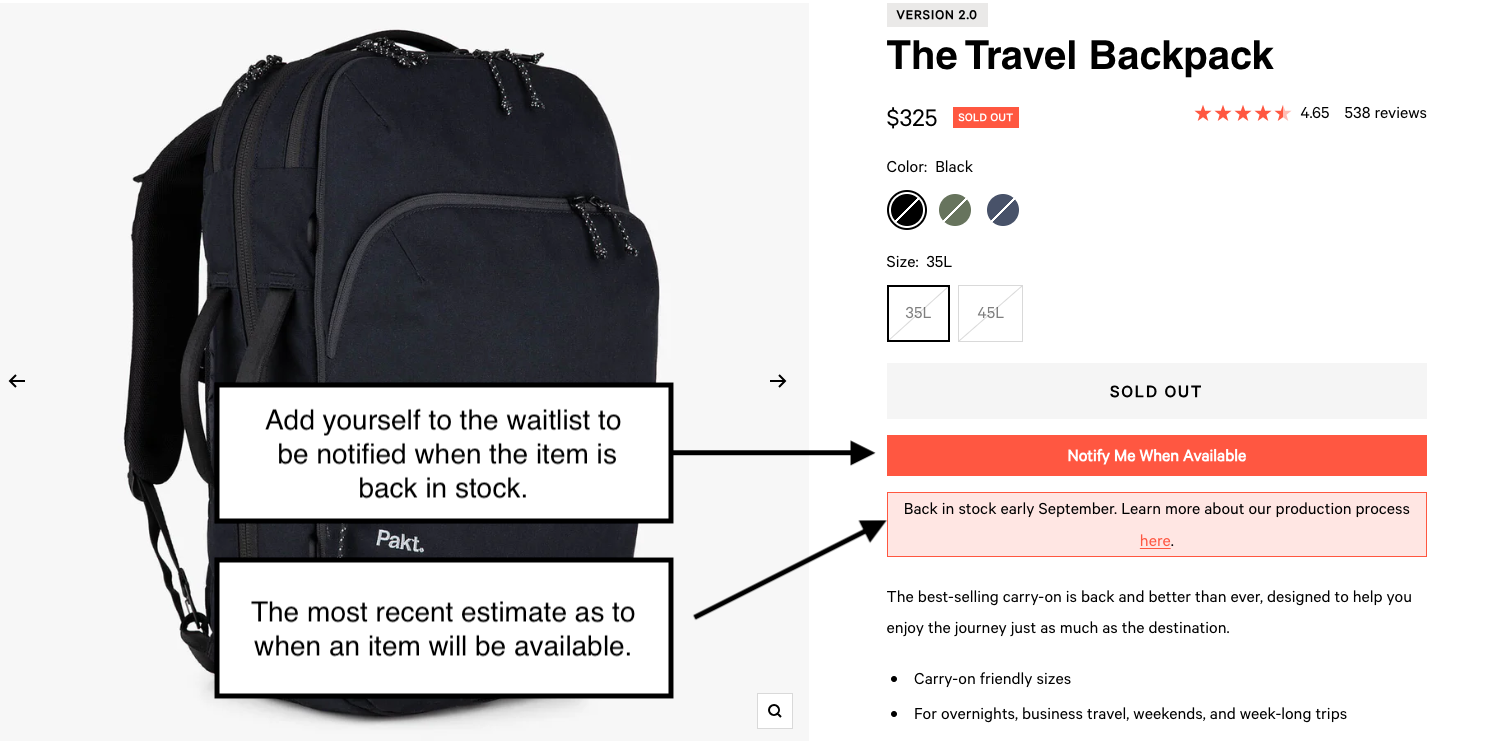Click the next image right arrow
Viewport: 1485px width, 741px height.
point(778,381)
